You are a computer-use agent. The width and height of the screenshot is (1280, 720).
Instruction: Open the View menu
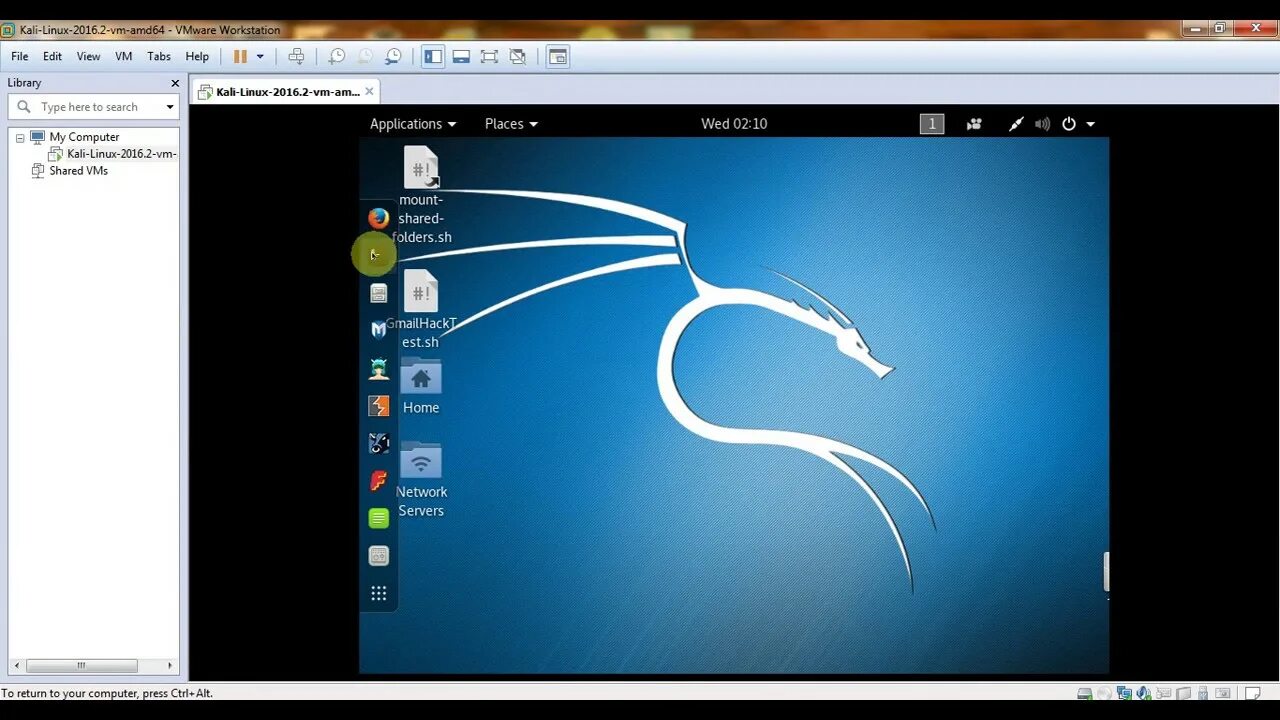(88, 56)
